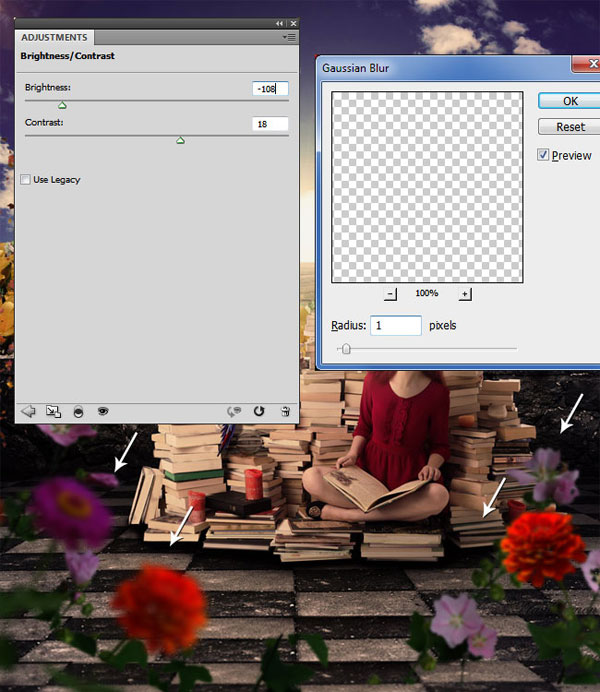Delete this adjustment layer trash icon
The height and width of the screenshot is (692, 600).
pos(285,411)
